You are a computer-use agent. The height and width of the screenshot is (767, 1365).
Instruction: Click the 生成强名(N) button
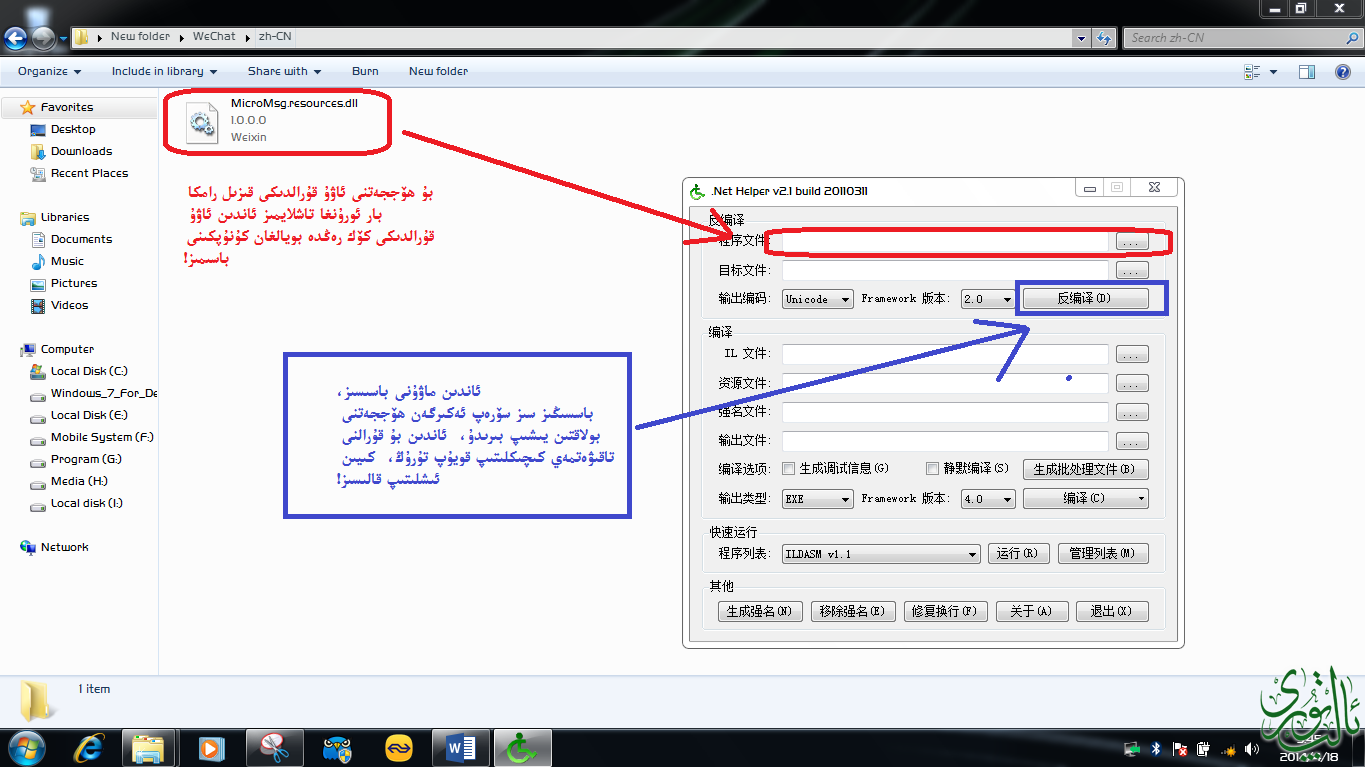[x=760, y=611]
